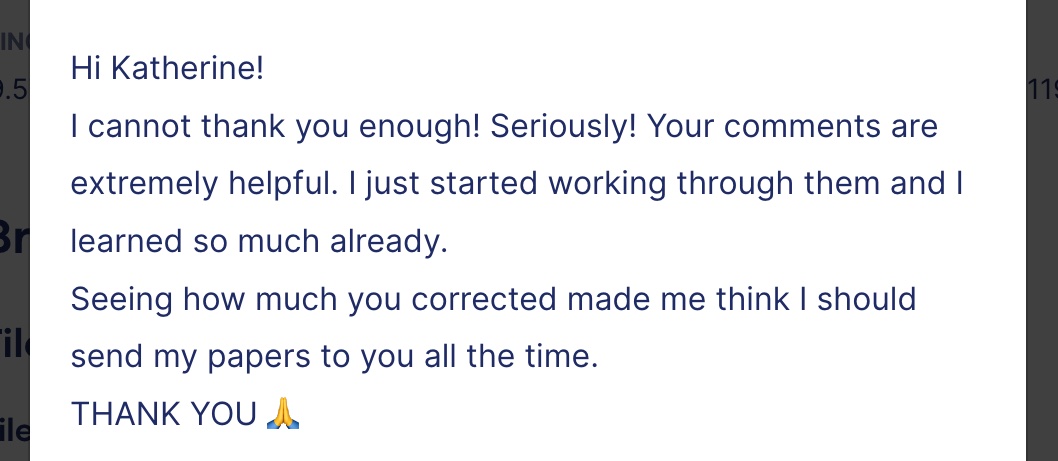
Task: Click the "learned so much already." line
Action: point(259,241)
